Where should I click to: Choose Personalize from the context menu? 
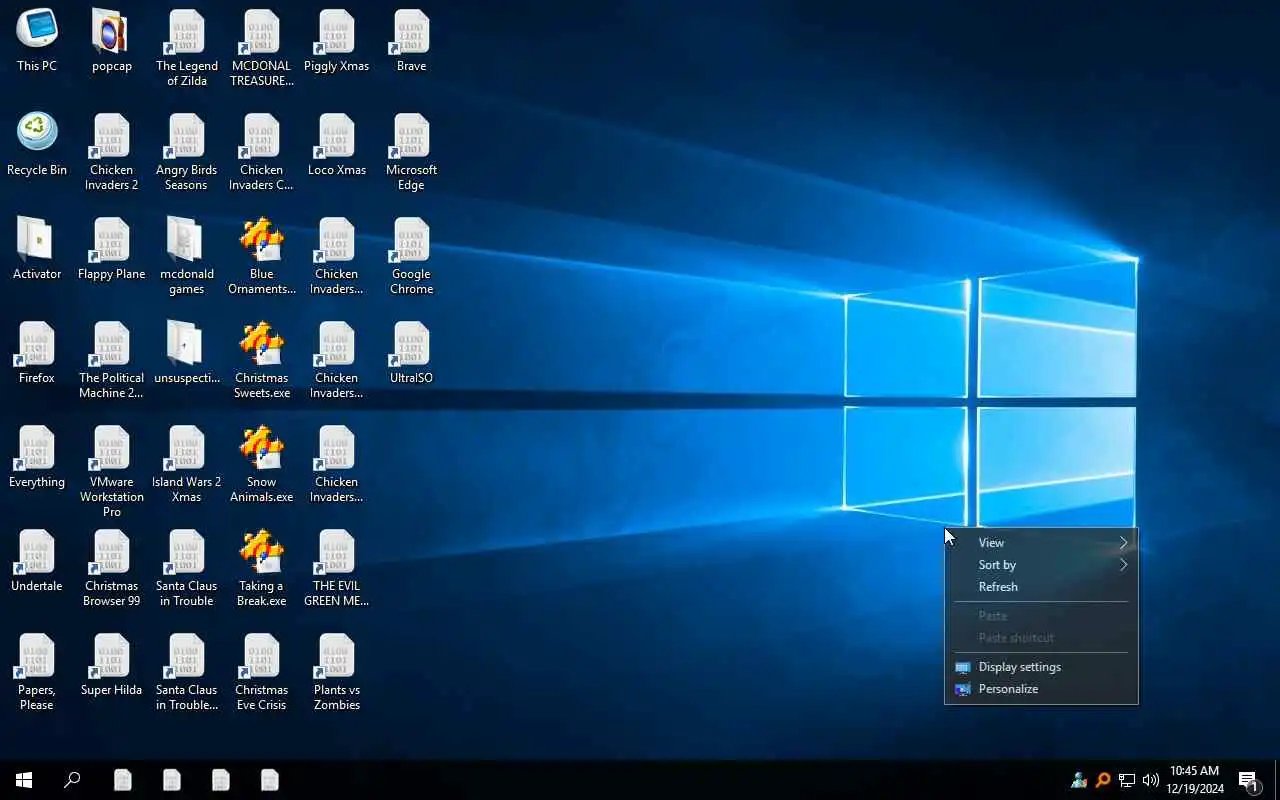pyautogui.click(x=1041, y=689)
